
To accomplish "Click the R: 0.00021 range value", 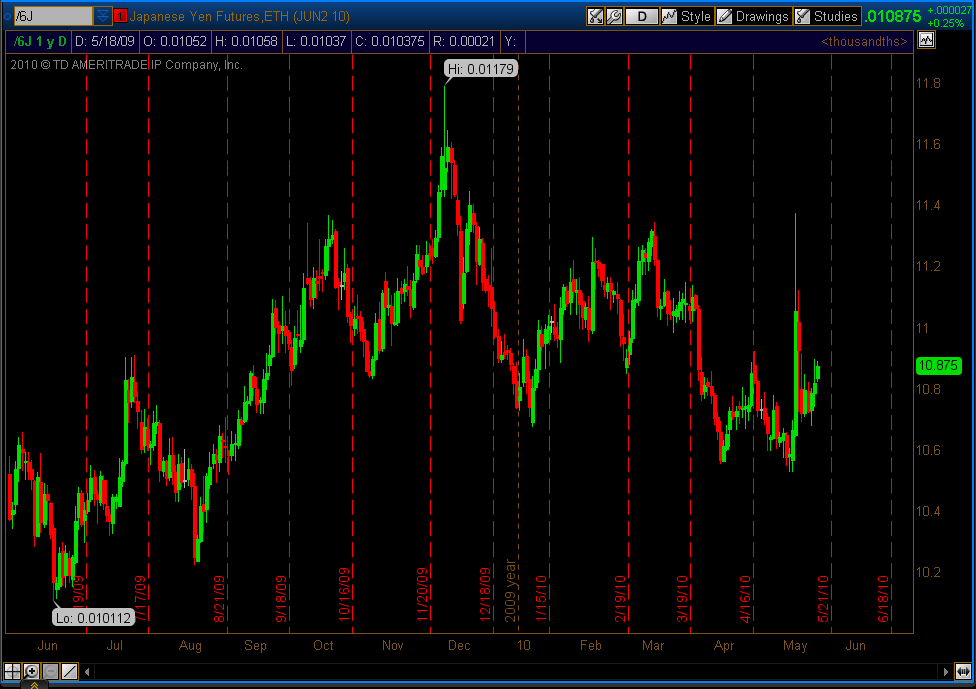I will 464,42.
